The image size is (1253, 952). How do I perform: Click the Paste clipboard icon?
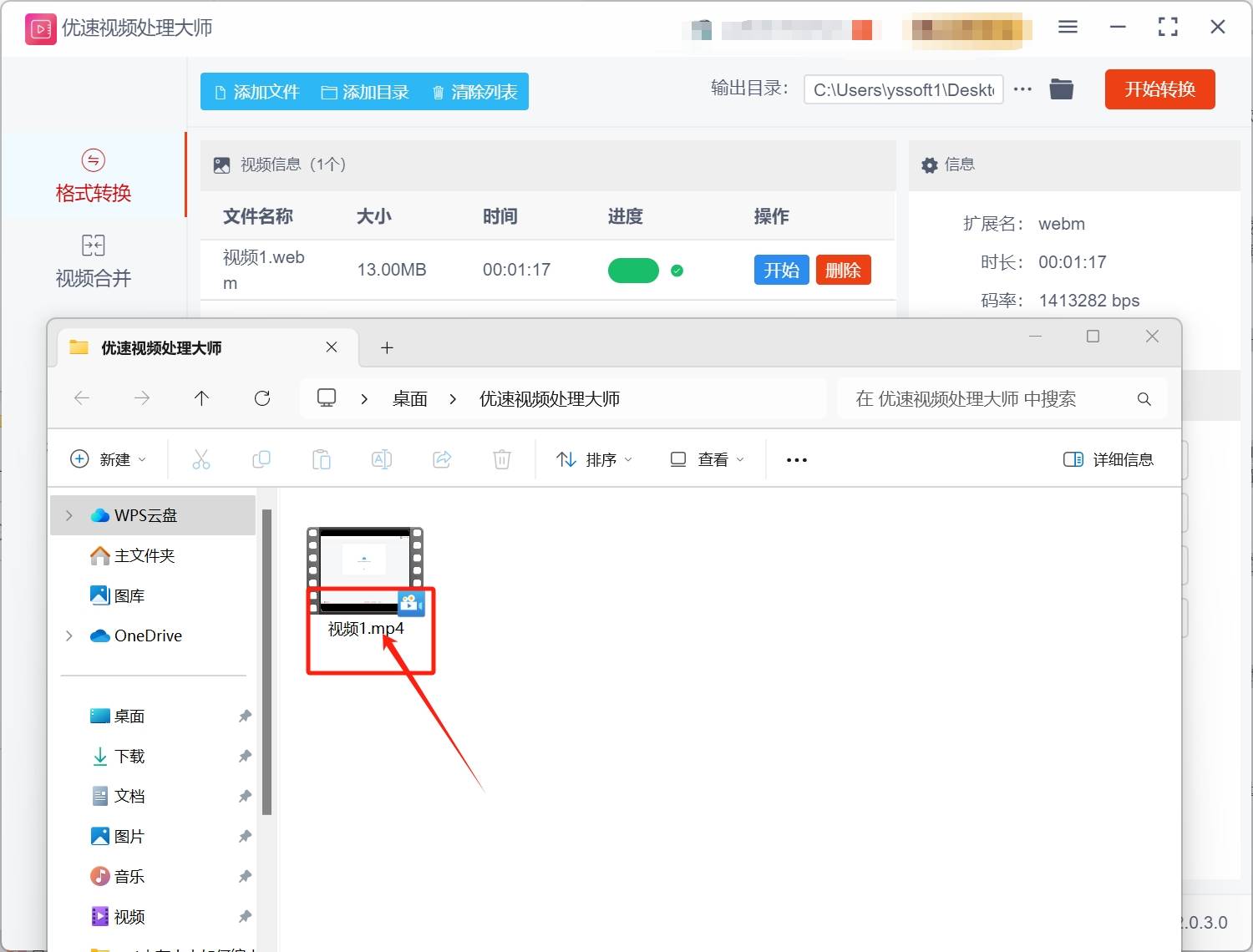point(322,459)
